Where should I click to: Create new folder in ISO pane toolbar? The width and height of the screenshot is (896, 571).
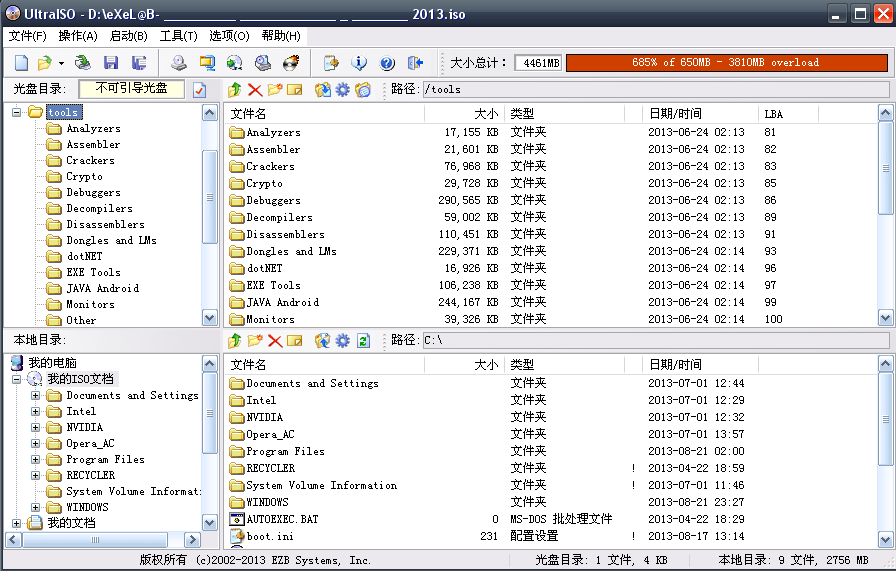point(275,90)
